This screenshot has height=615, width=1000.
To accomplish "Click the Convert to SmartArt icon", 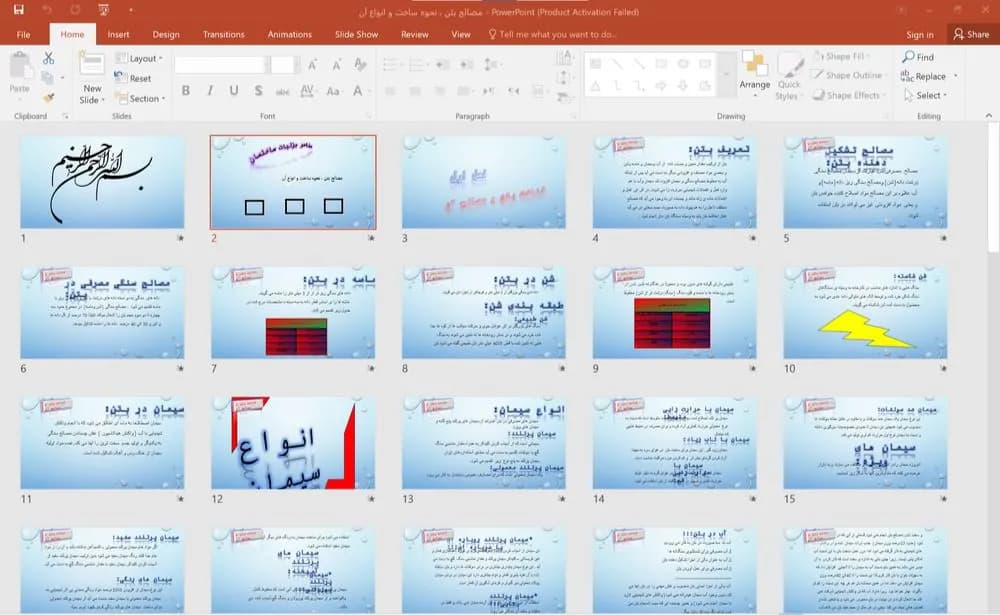I will (x=563, y=97).
